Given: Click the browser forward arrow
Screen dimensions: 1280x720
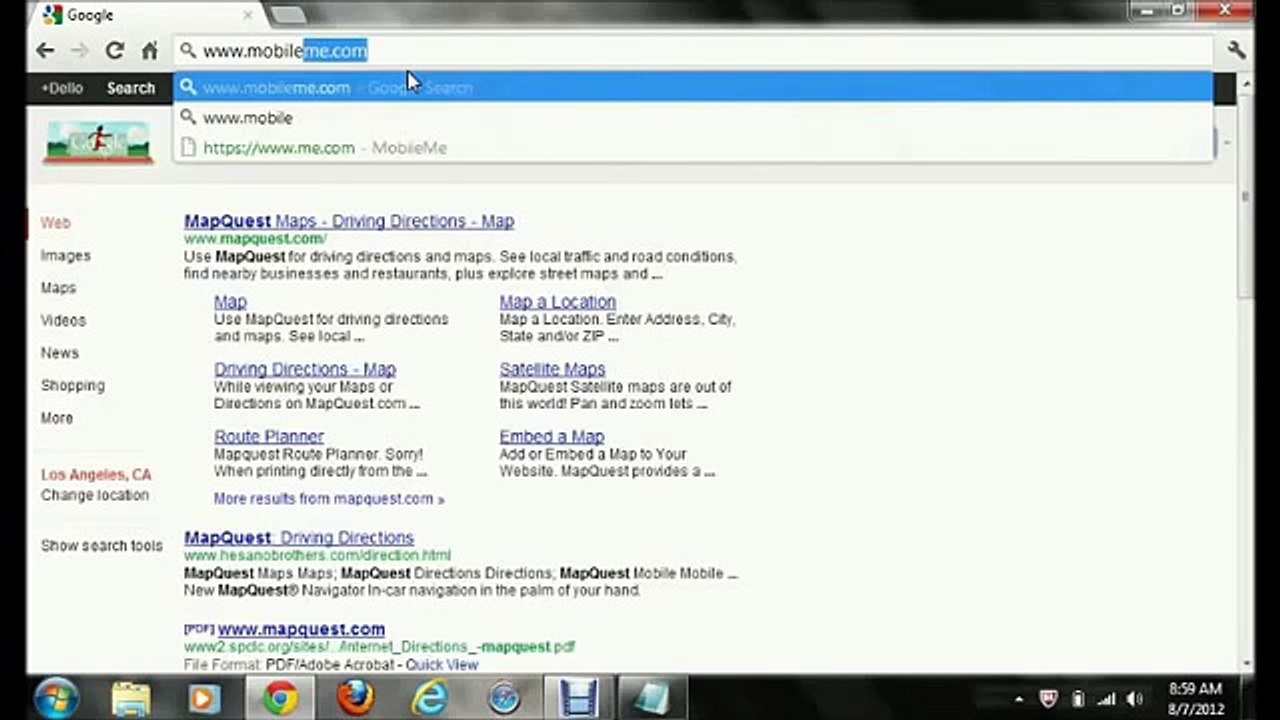Looking at the screenshot, I should point(80,50).
